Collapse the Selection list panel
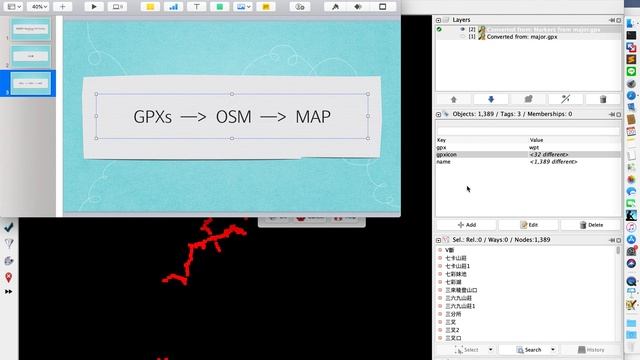The image size is (640, 360). [438, 240]
